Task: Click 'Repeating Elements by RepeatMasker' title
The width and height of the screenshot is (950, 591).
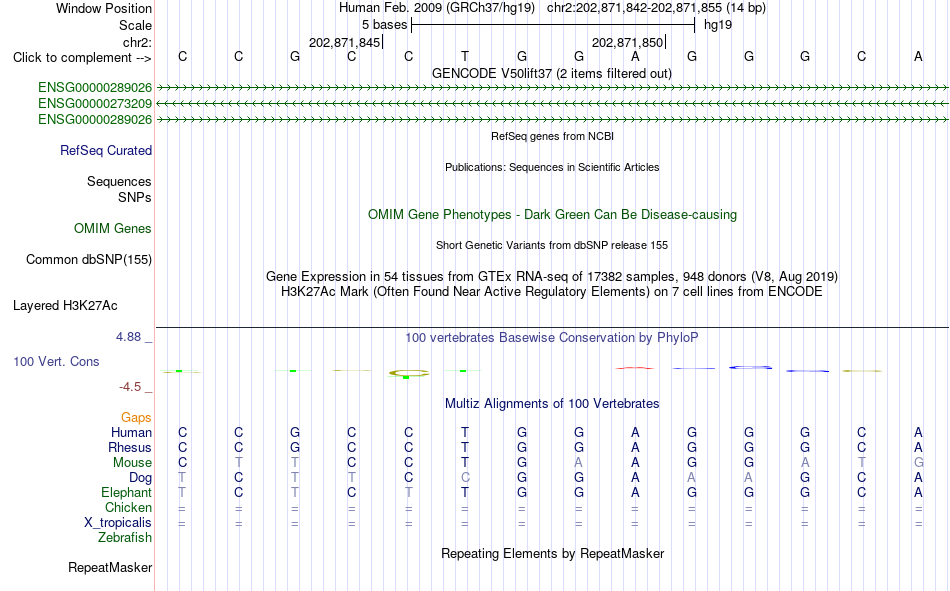Action: 553,553
